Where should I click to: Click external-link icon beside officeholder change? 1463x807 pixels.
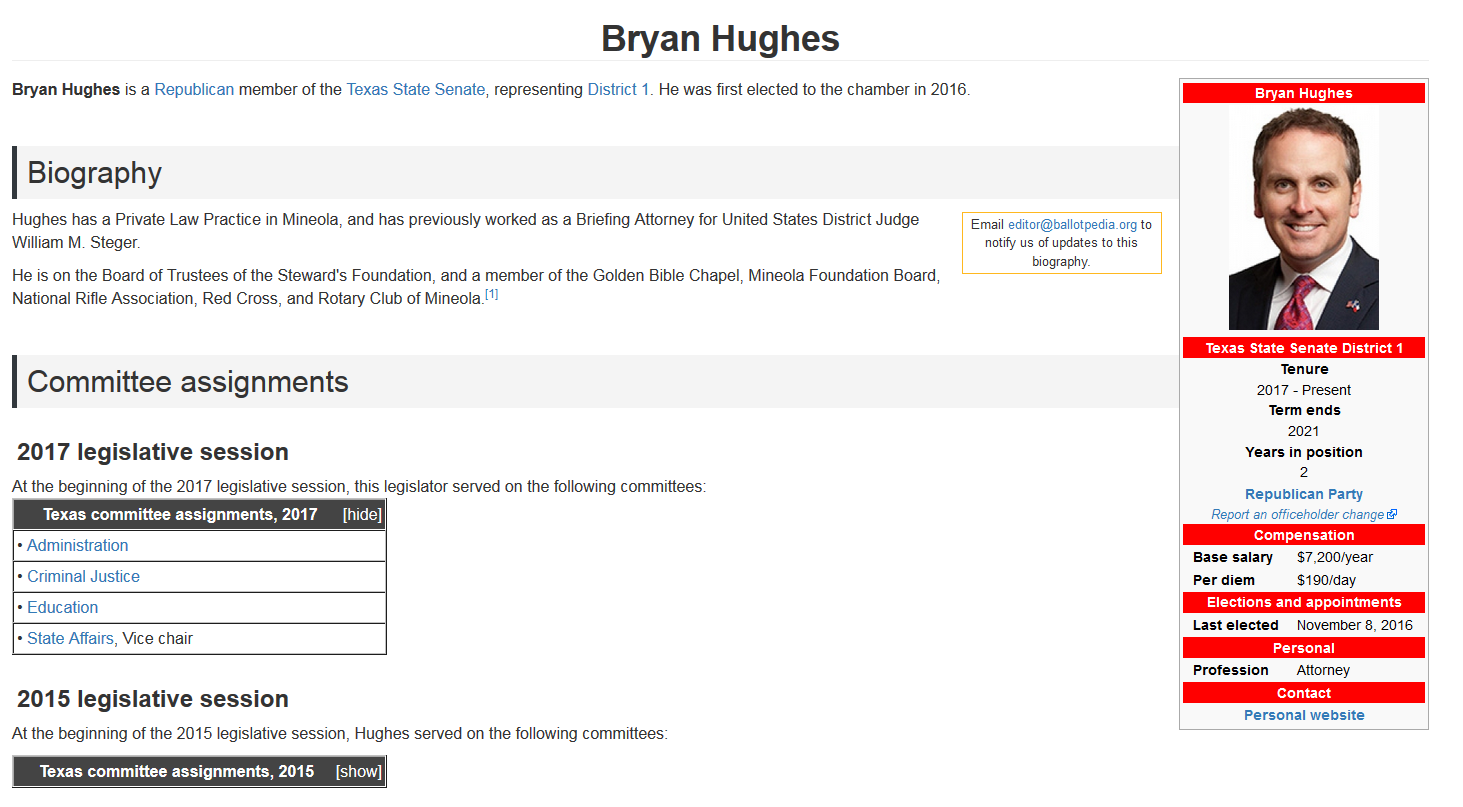[x=1392, y=514]
